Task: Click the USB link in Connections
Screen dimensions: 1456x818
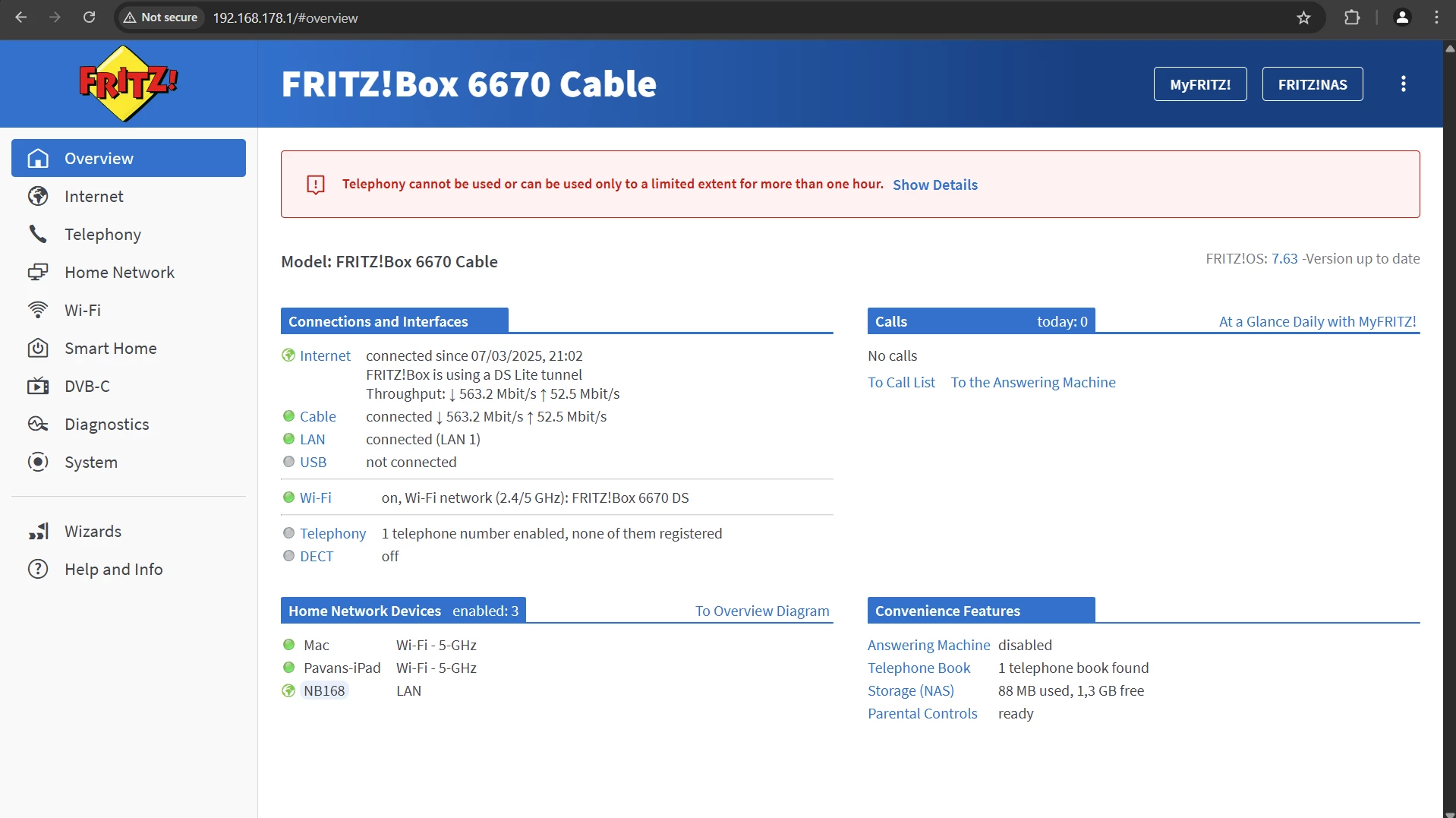Action: point(313,462)
